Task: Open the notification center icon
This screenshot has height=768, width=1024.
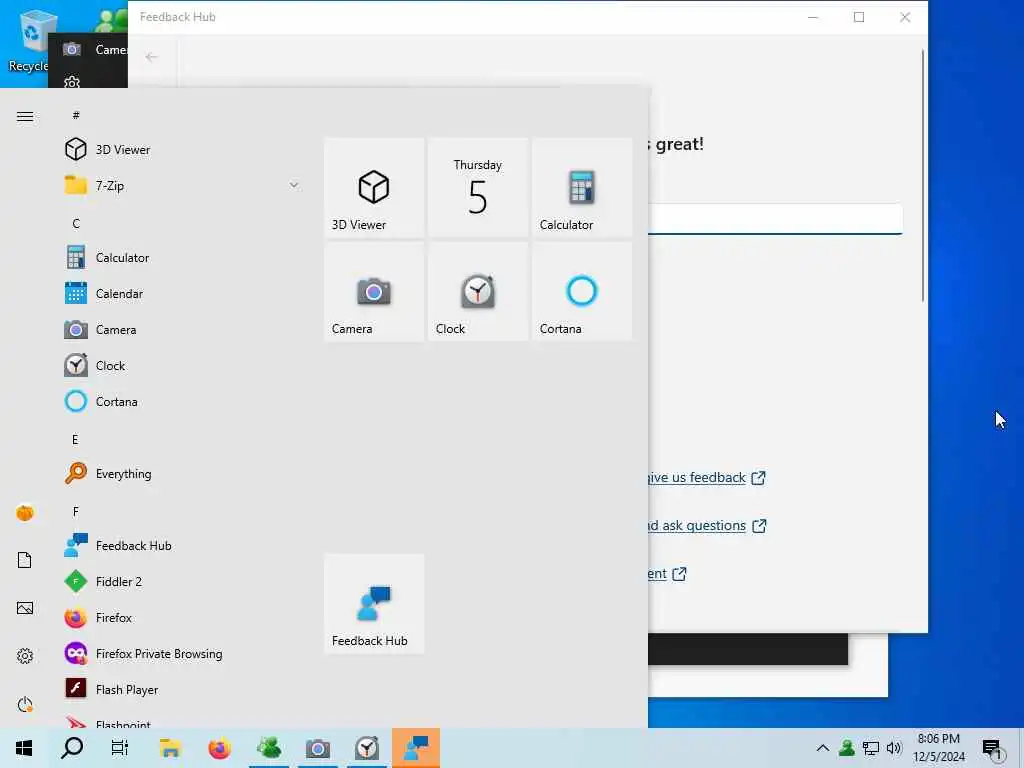Action: pos(993,749)
